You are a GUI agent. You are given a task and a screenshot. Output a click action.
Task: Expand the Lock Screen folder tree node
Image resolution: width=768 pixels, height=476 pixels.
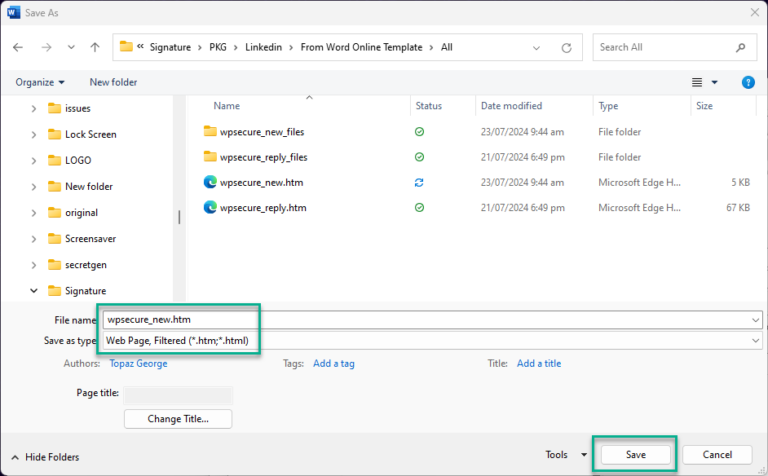coord(33,134)
